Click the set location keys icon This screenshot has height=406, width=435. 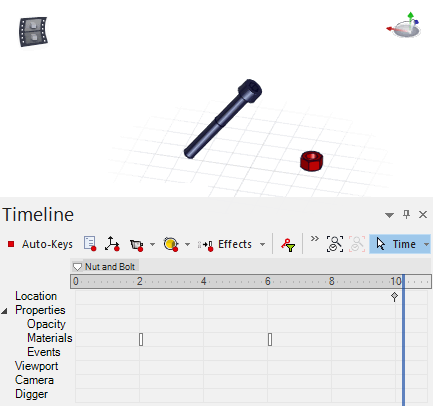[x=112, y=244]
